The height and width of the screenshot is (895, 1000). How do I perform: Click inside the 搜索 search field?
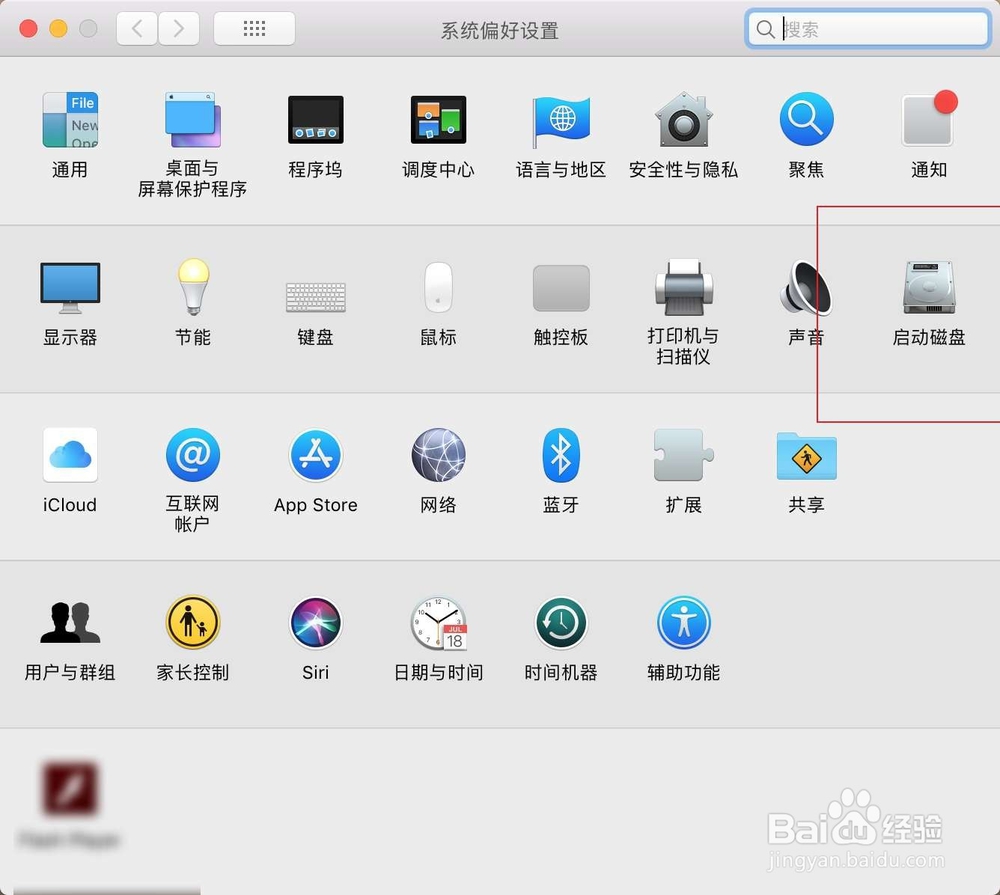pyautogui.click(x=866, y=28)
